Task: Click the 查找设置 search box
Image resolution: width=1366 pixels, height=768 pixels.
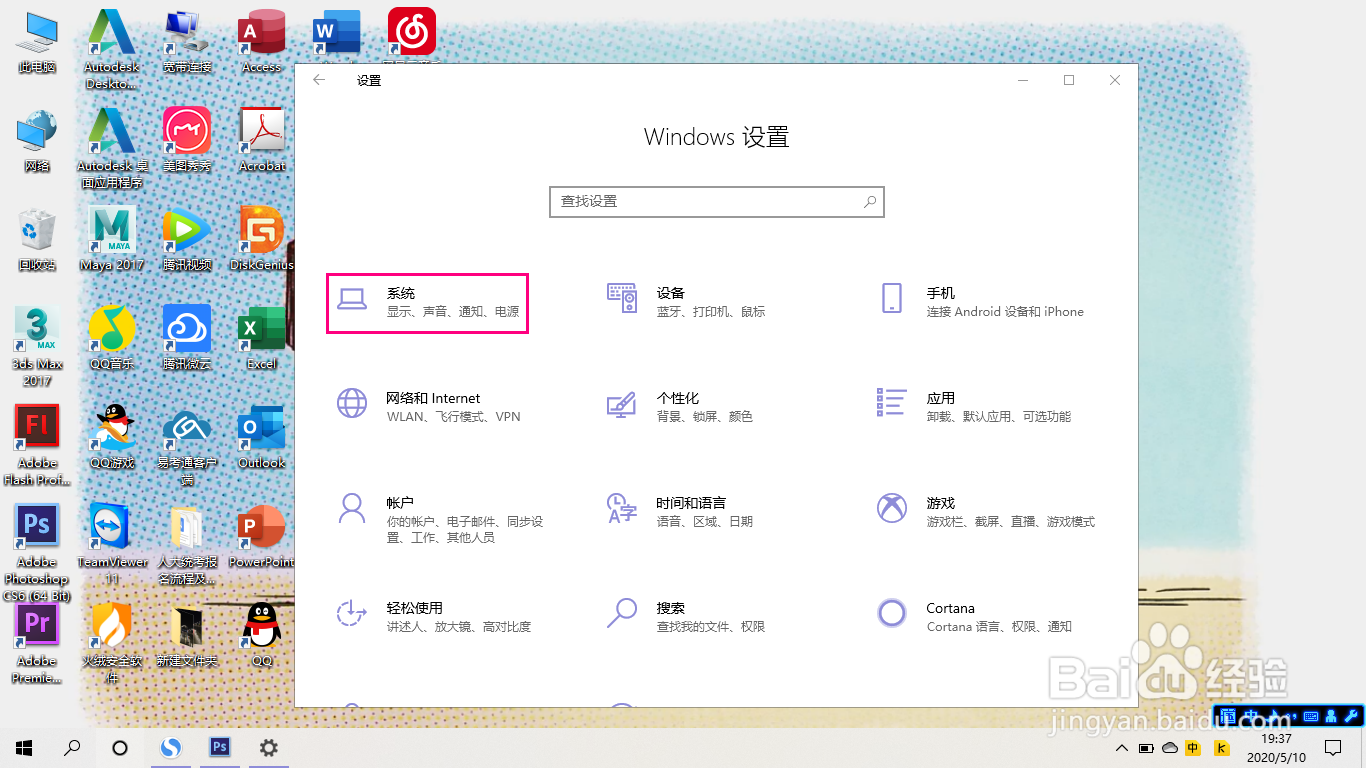Action: pos(716,201)
